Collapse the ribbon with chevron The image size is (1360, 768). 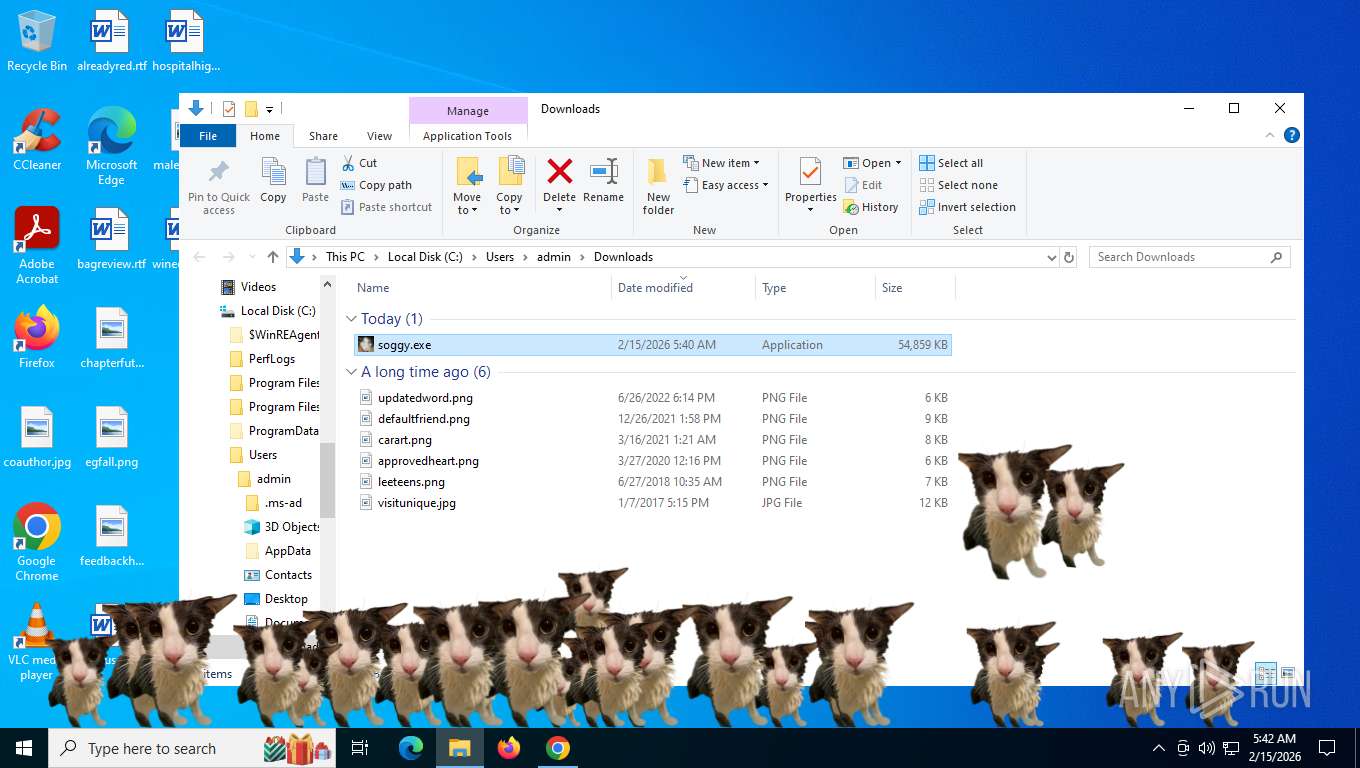(1271, 136)
